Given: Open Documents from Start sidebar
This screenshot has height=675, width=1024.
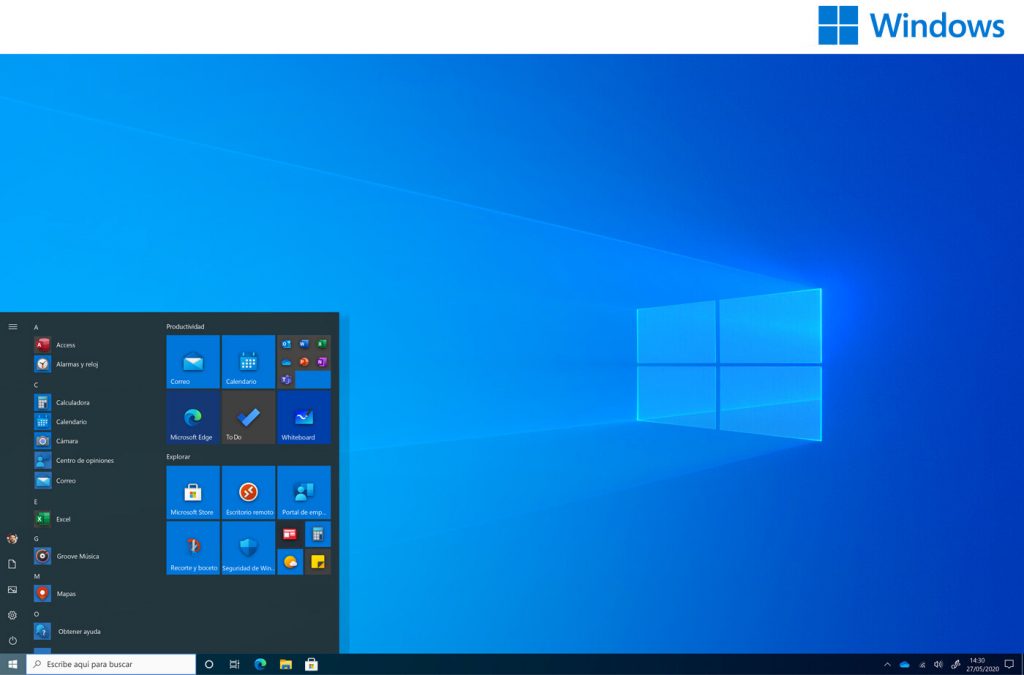Looking at the screenshot, I should [x=12, y=564].
